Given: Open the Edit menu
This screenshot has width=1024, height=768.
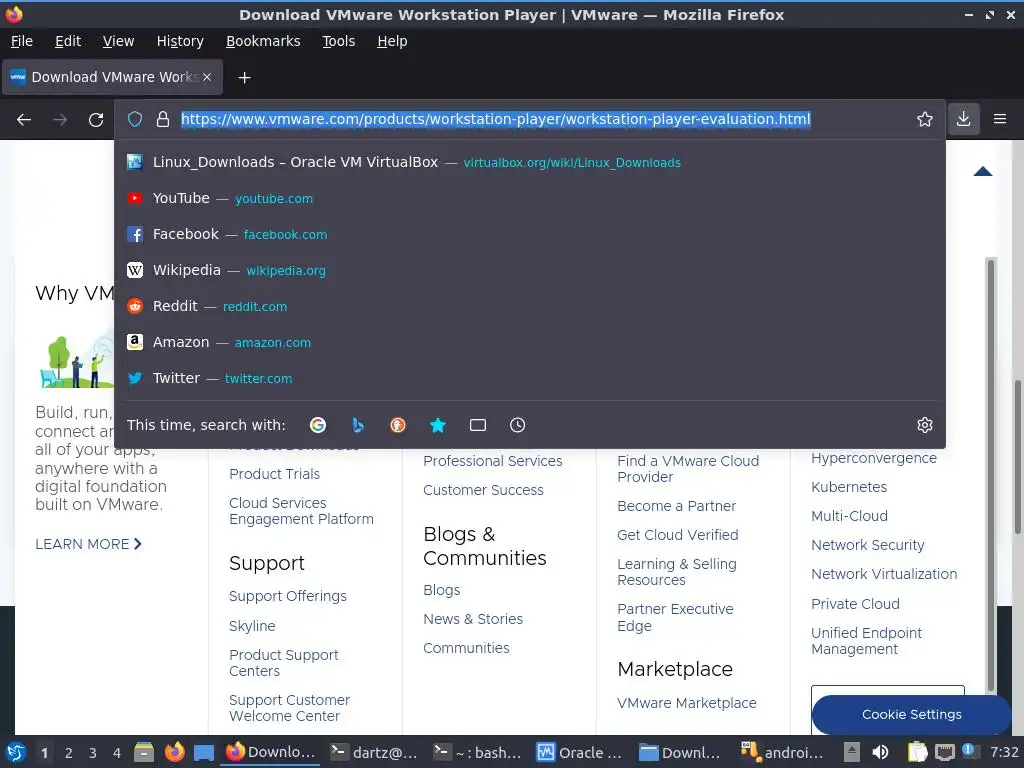Looking at the screenshot, I should 68,41.
